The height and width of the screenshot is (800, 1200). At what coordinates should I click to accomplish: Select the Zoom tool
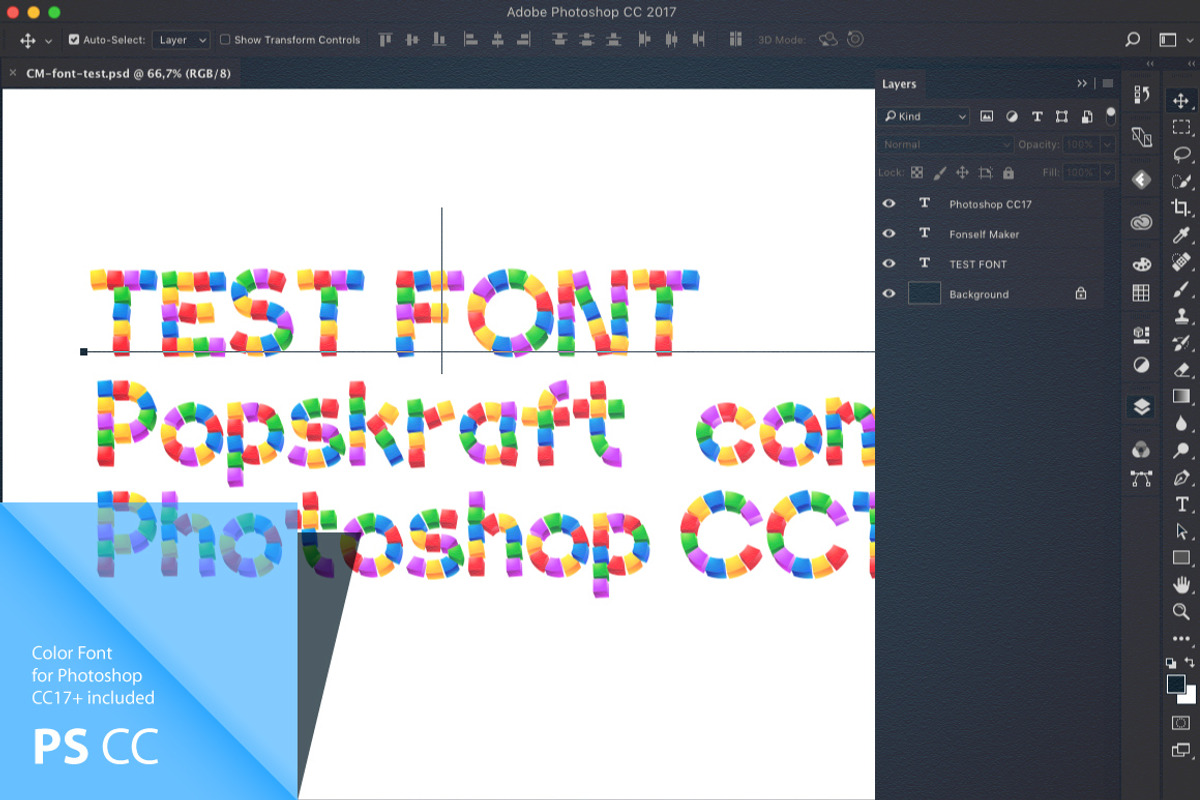pyautogui.click(x=1181, y=611)
